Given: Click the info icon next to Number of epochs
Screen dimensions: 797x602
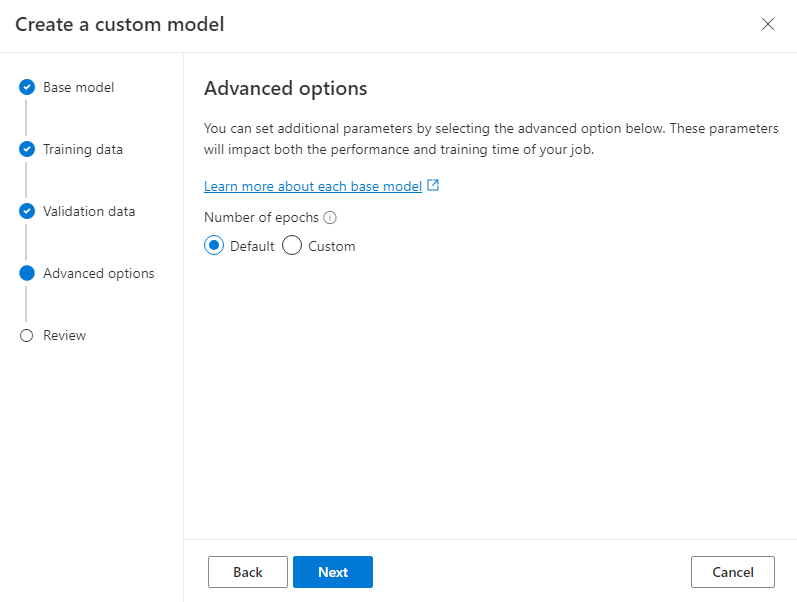Looking at the screenshot, I should [330, 217].
